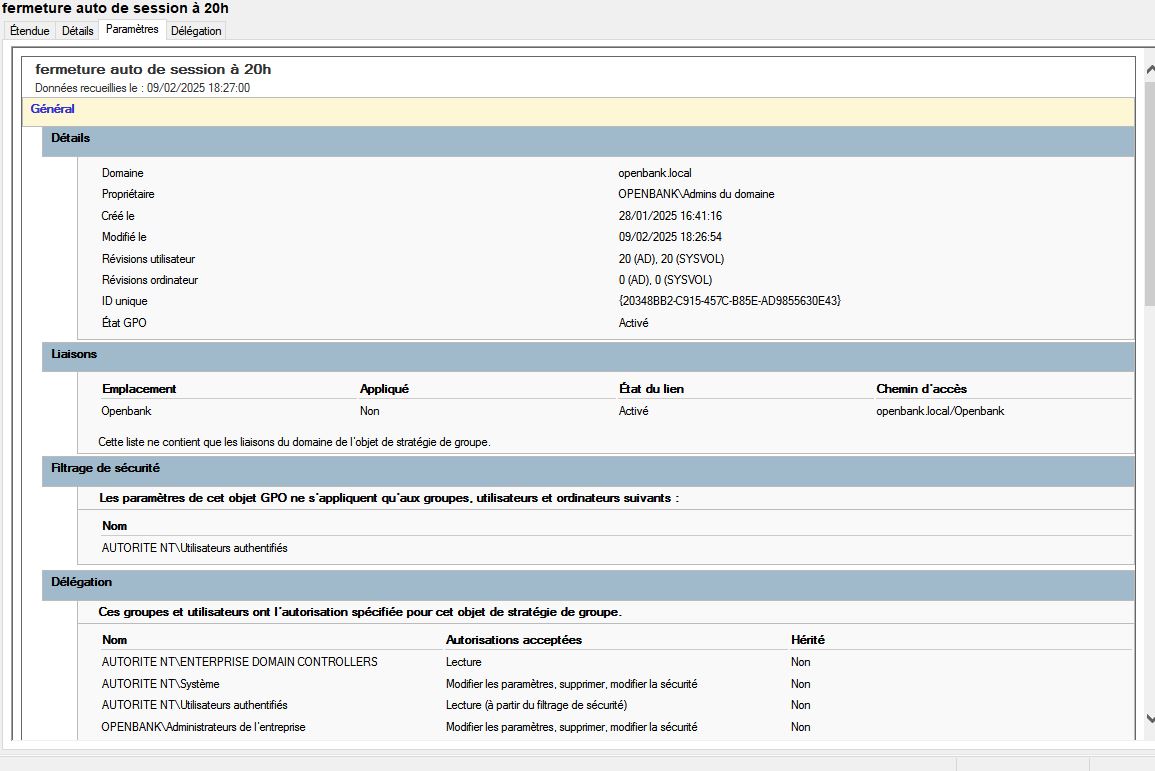Image resolution: width=1155 pixels, height=771 pixels.
Task: Select the OPENBANK\Administrateurs de l'entreprise entry
Action: [203, 727]
